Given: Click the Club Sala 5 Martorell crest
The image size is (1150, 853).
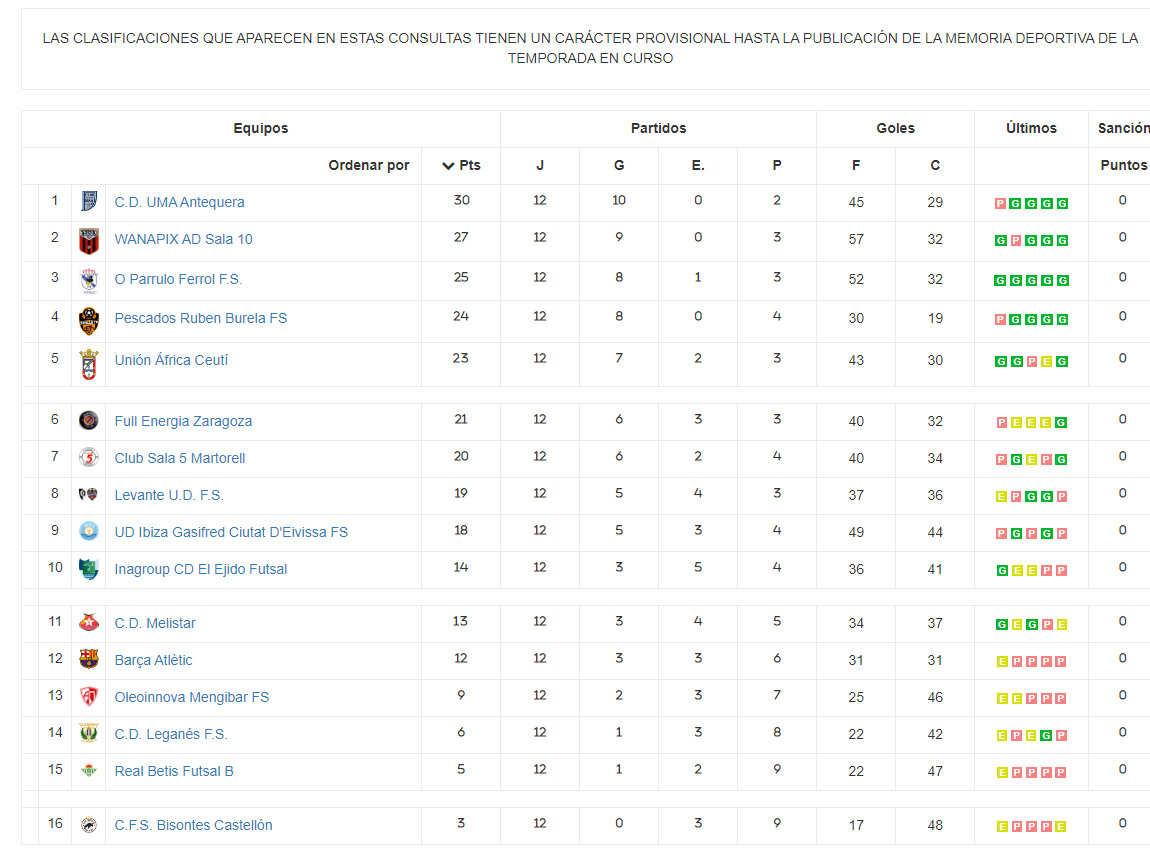Looking at the screenshot, I should click(x=89, y=458).
